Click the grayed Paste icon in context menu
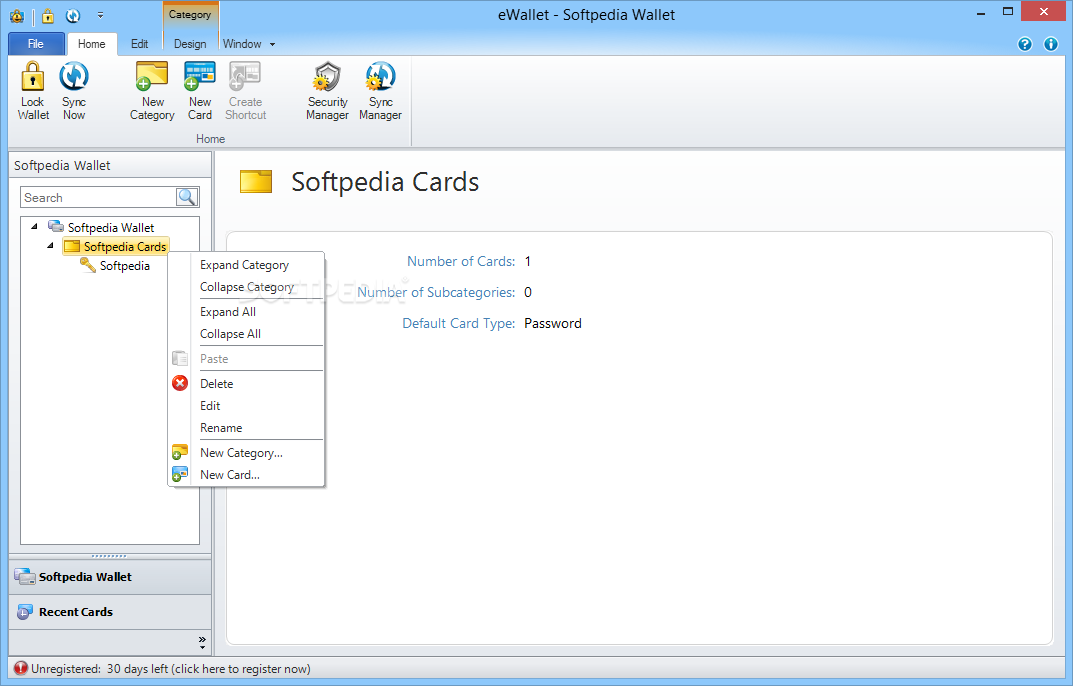Image resolution: width=1073 pixels, height=686 pixels. [180, 358]
